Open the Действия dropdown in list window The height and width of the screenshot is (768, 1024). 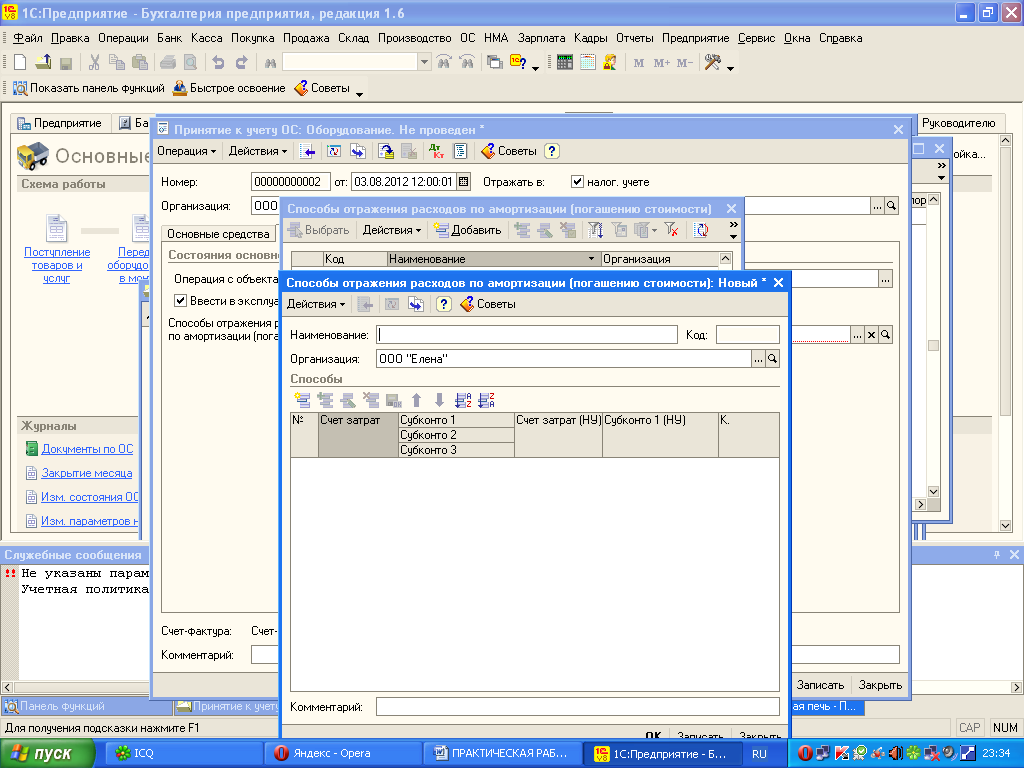392,230
